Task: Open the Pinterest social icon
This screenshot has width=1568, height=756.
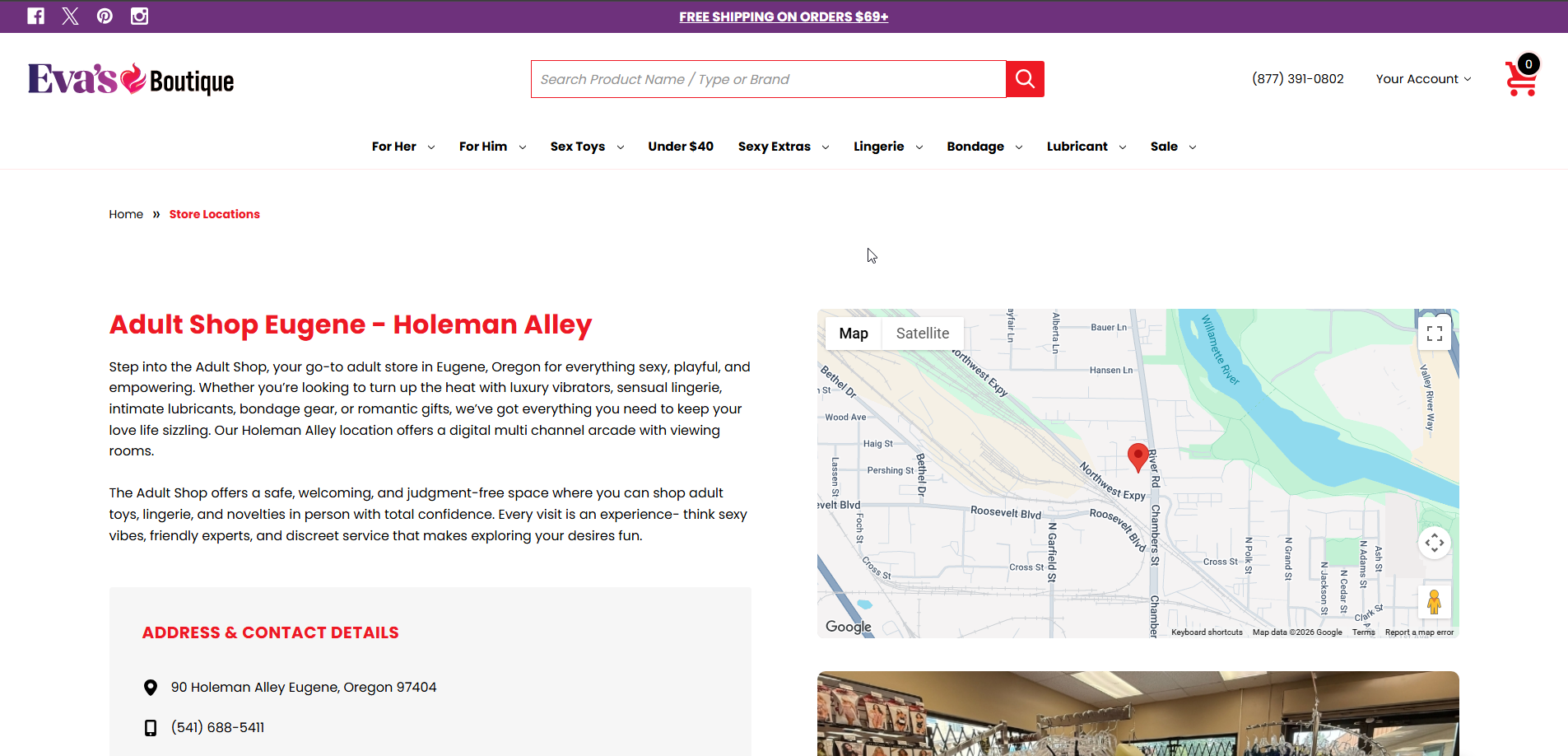Action: coord(105,16)
